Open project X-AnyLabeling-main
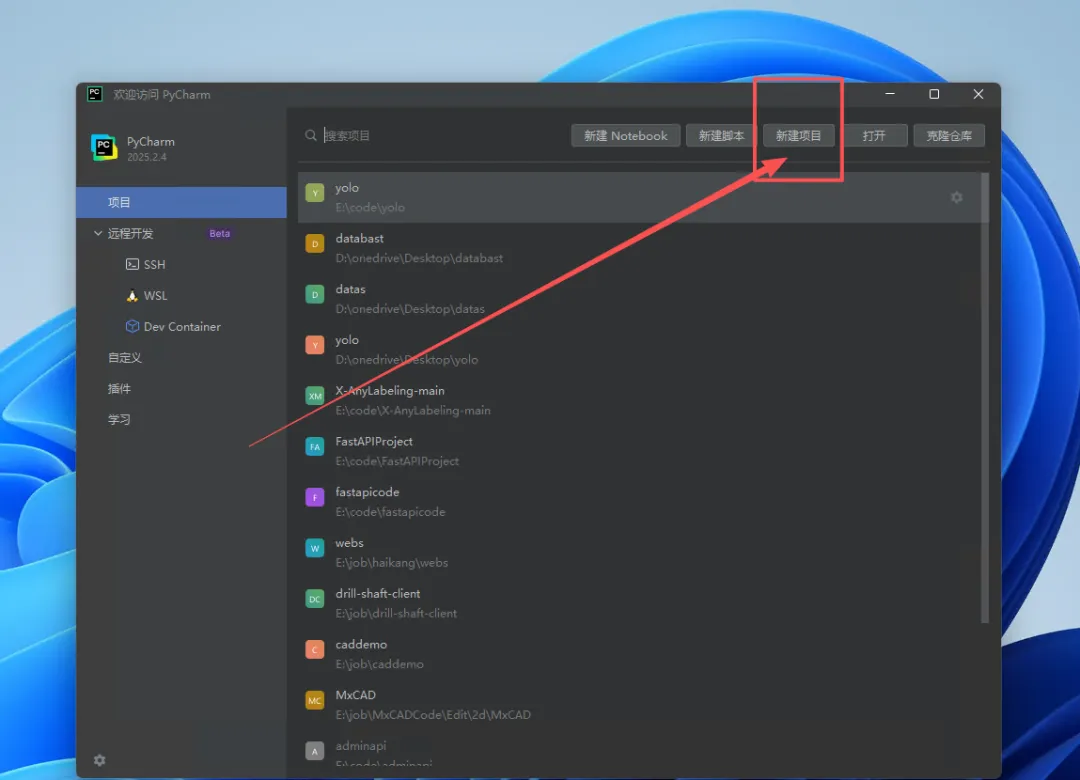This screenshot has width=1080, height=780. coord(639,400)
